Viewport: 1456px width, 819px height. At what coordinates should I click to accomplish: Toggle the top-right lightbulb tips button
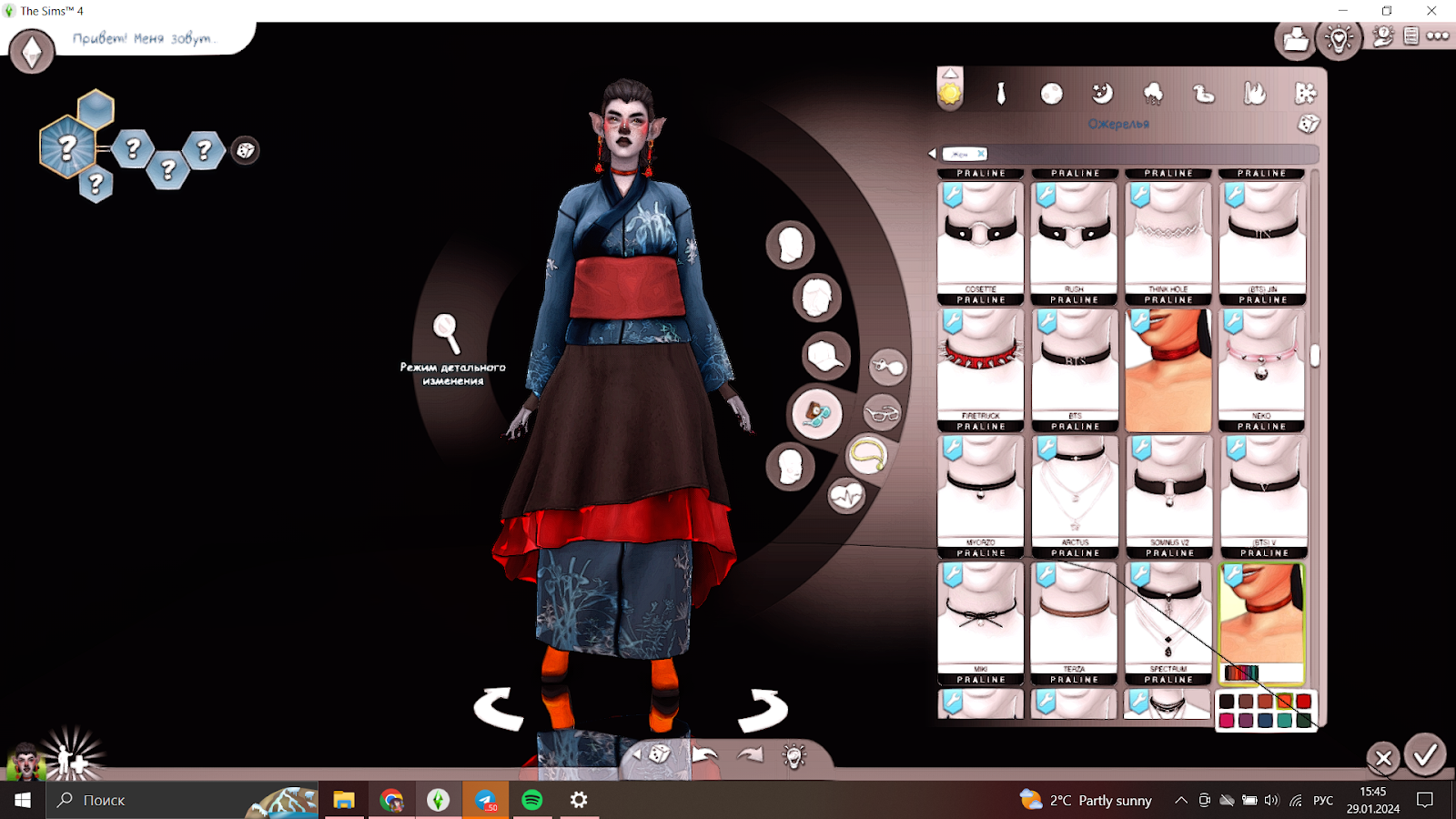point(1340,39)
